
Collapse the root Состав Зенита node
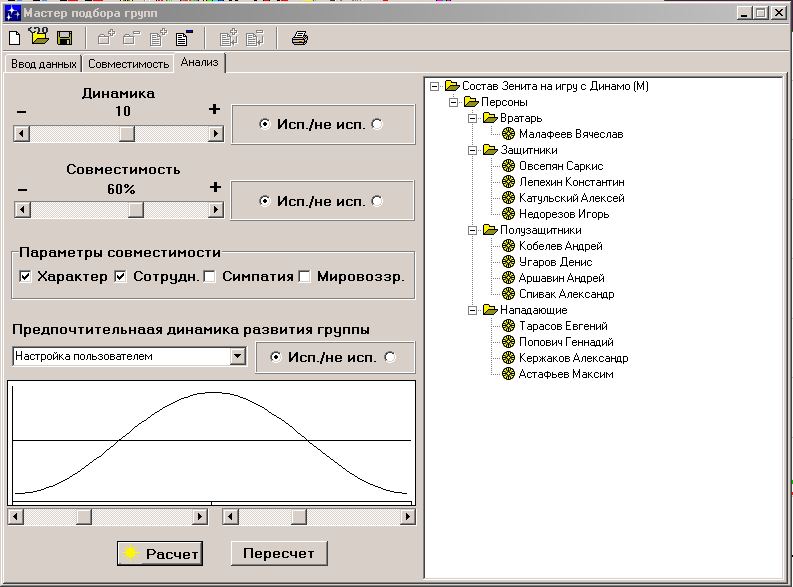pyautogui.click(x=434, y=86)
